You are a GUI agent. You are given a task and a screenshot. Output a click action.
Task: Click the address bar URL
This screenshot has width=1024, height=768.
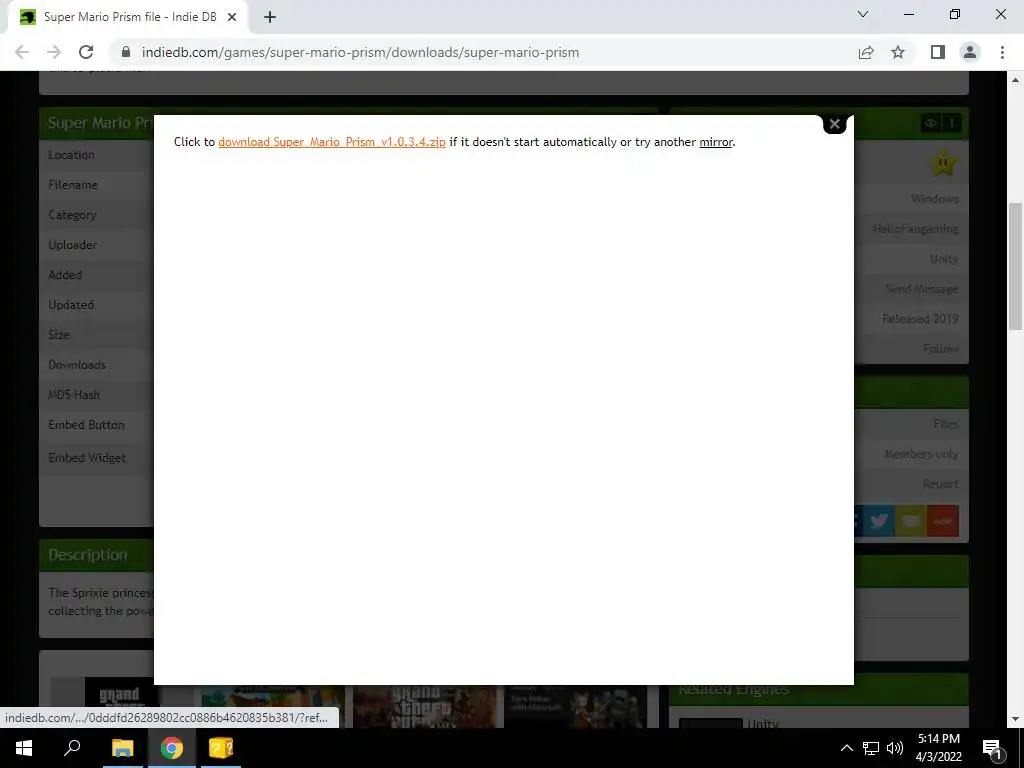pyautogui.click(x=360, y=52)
